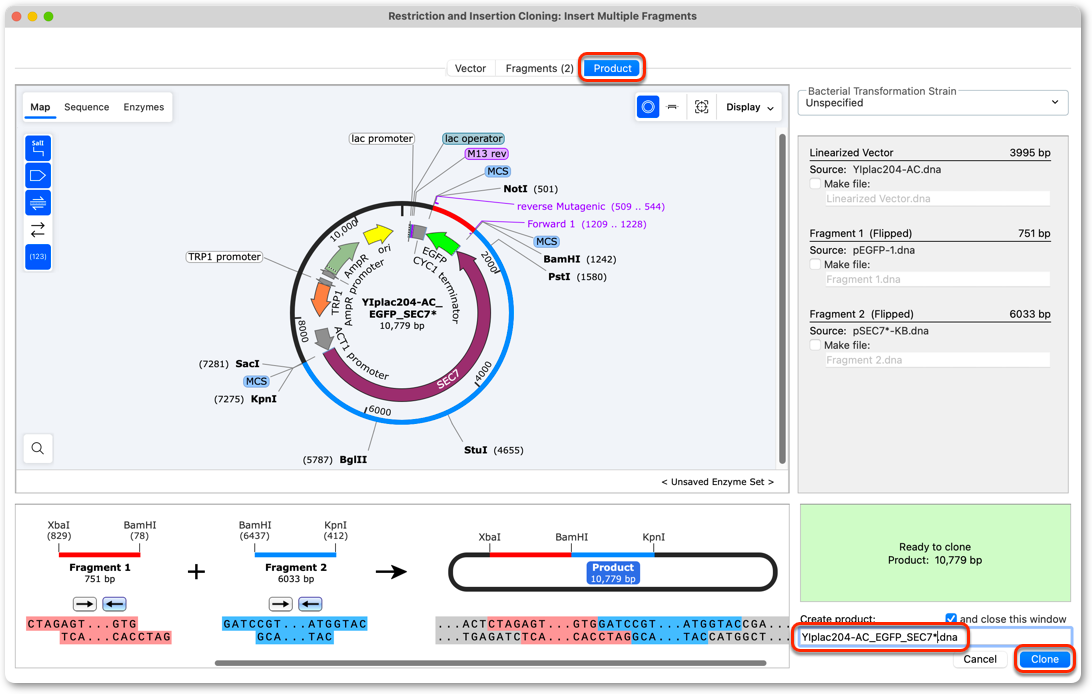Image resolution: width=1092 pixels, height=694 pixels.
Task: Uncheck 'and close this window' checkbox
Action: [x=951, y=618]
